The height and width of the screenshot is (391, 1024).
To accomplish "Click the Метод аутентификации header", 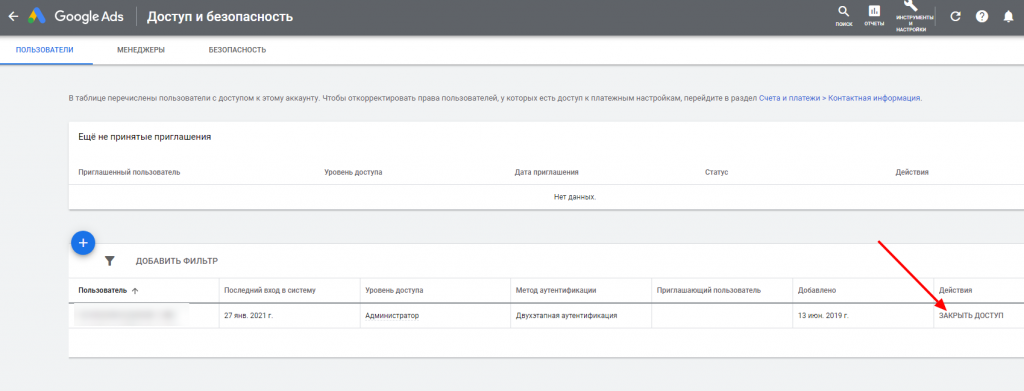I will coord(556,290).
